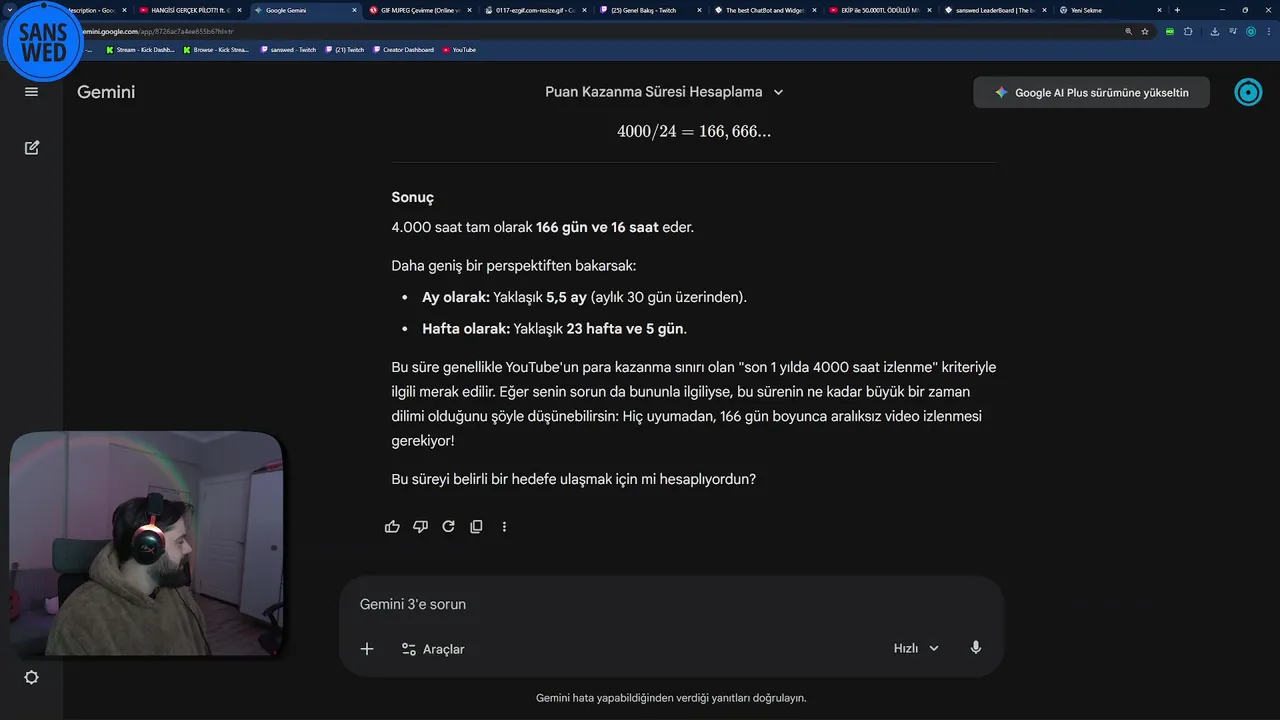Open a new browser tab
The height and width of the screenshot is (720, 1280).
point(1177,10)
